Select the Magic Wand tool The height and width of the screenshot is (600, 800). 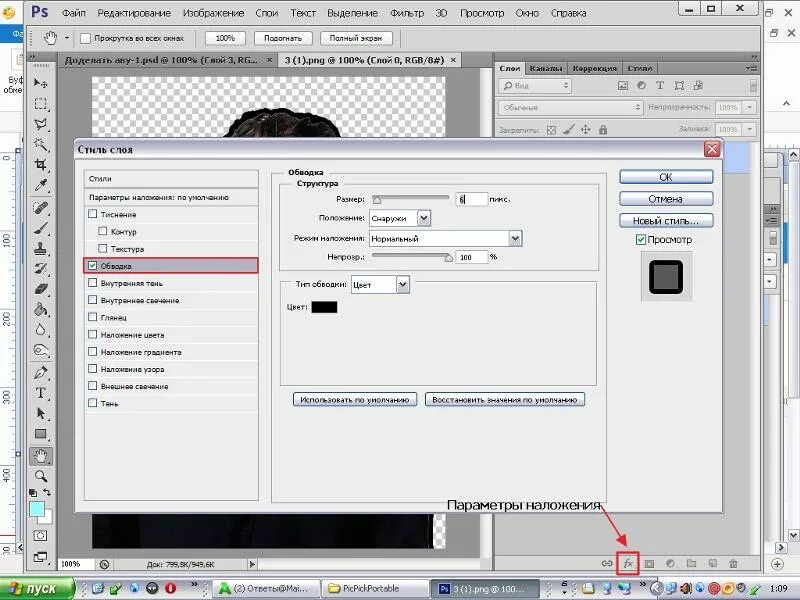point(40,144)
